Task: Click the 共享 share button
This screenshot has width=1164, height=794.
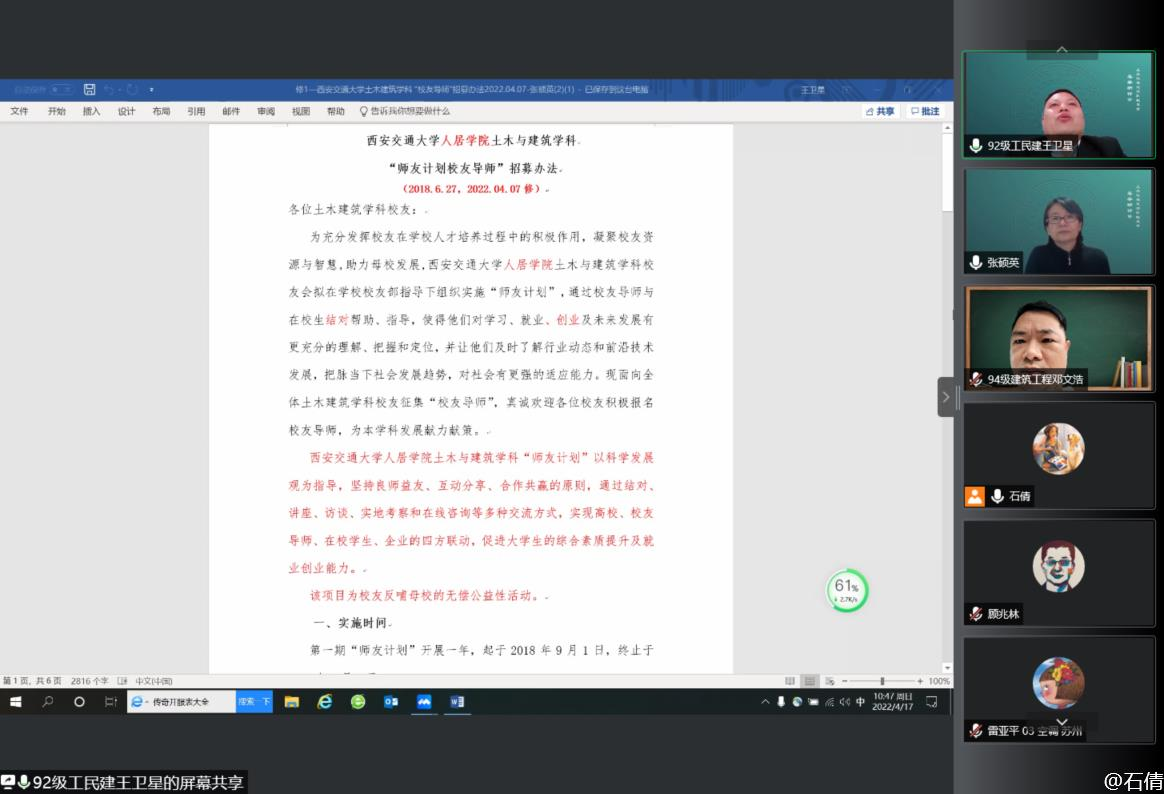Action: click(880, 112)
